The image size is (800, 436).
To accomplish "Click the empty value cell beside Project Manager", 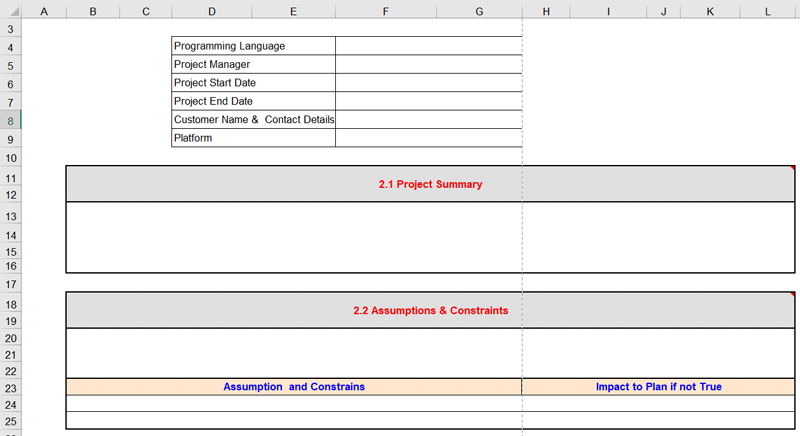I will click(x=428, y=65).
